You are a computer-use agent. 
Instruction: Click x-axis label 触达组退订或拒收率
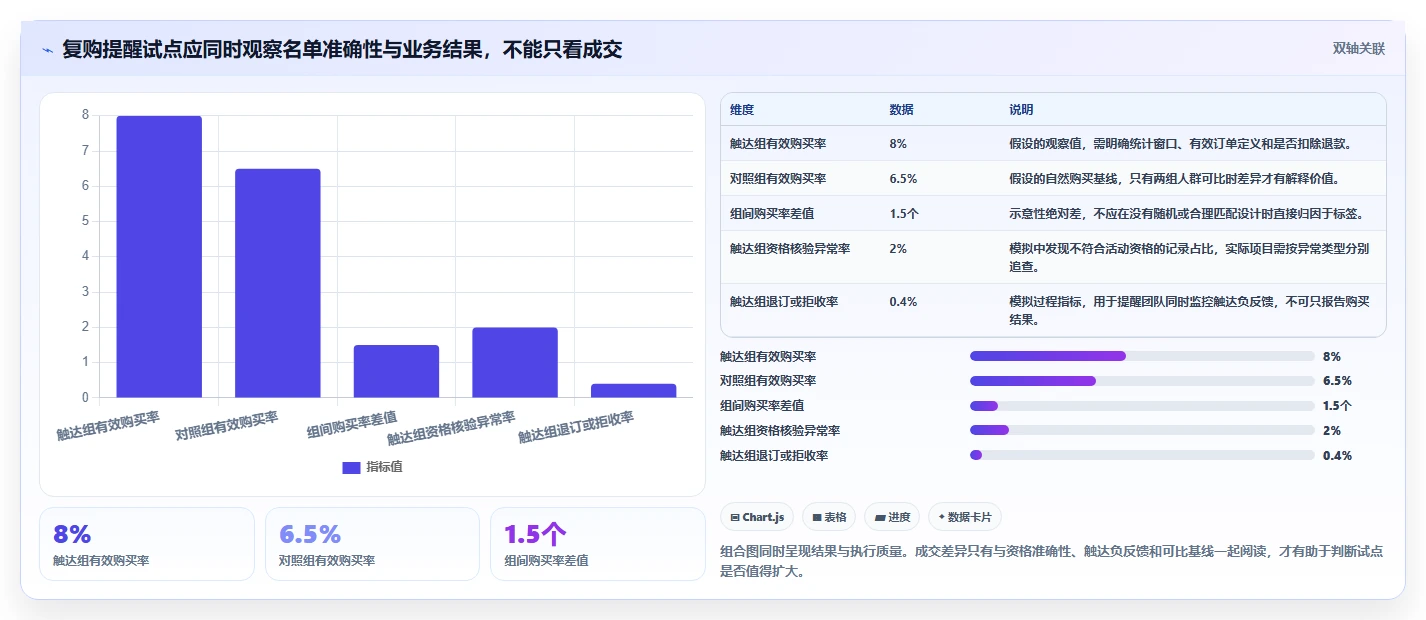[x=576, y=427]
